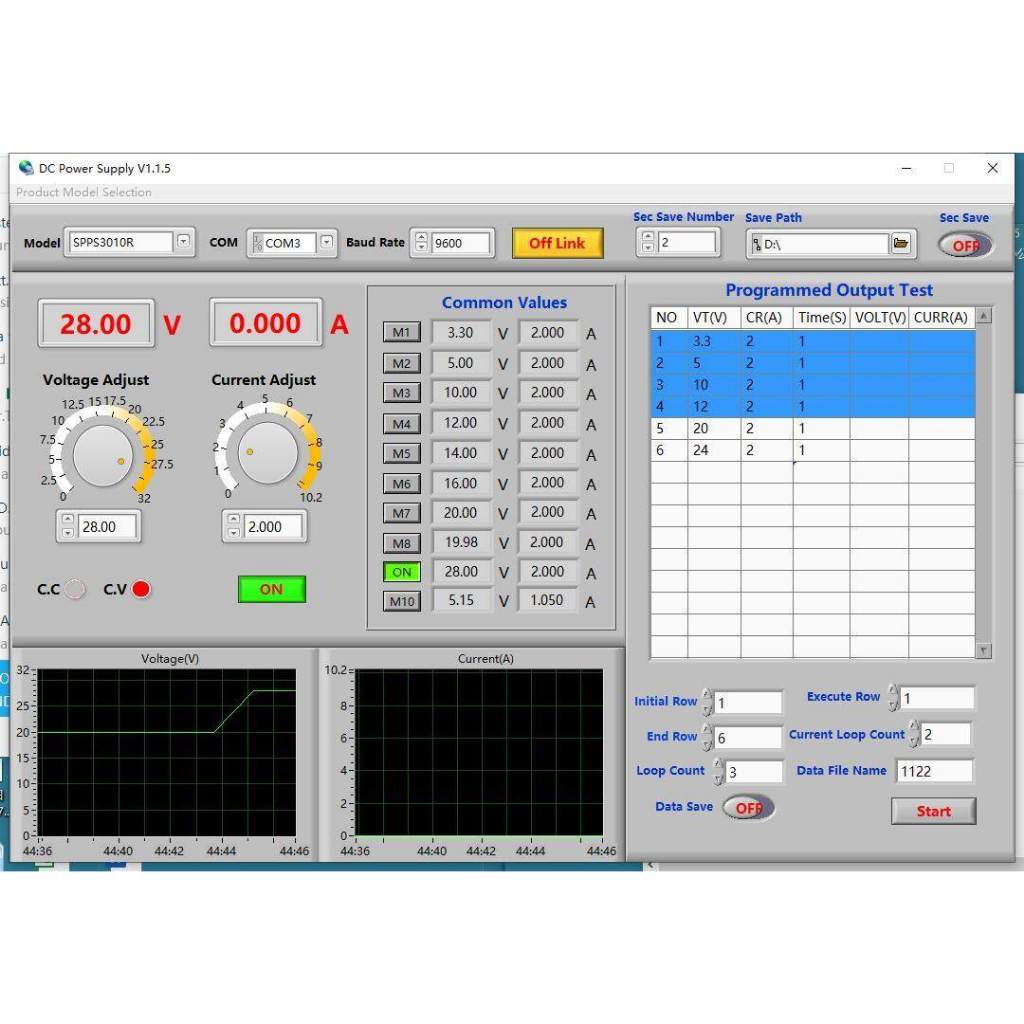Click the table scrollbar down arrow

pos(984,650)
